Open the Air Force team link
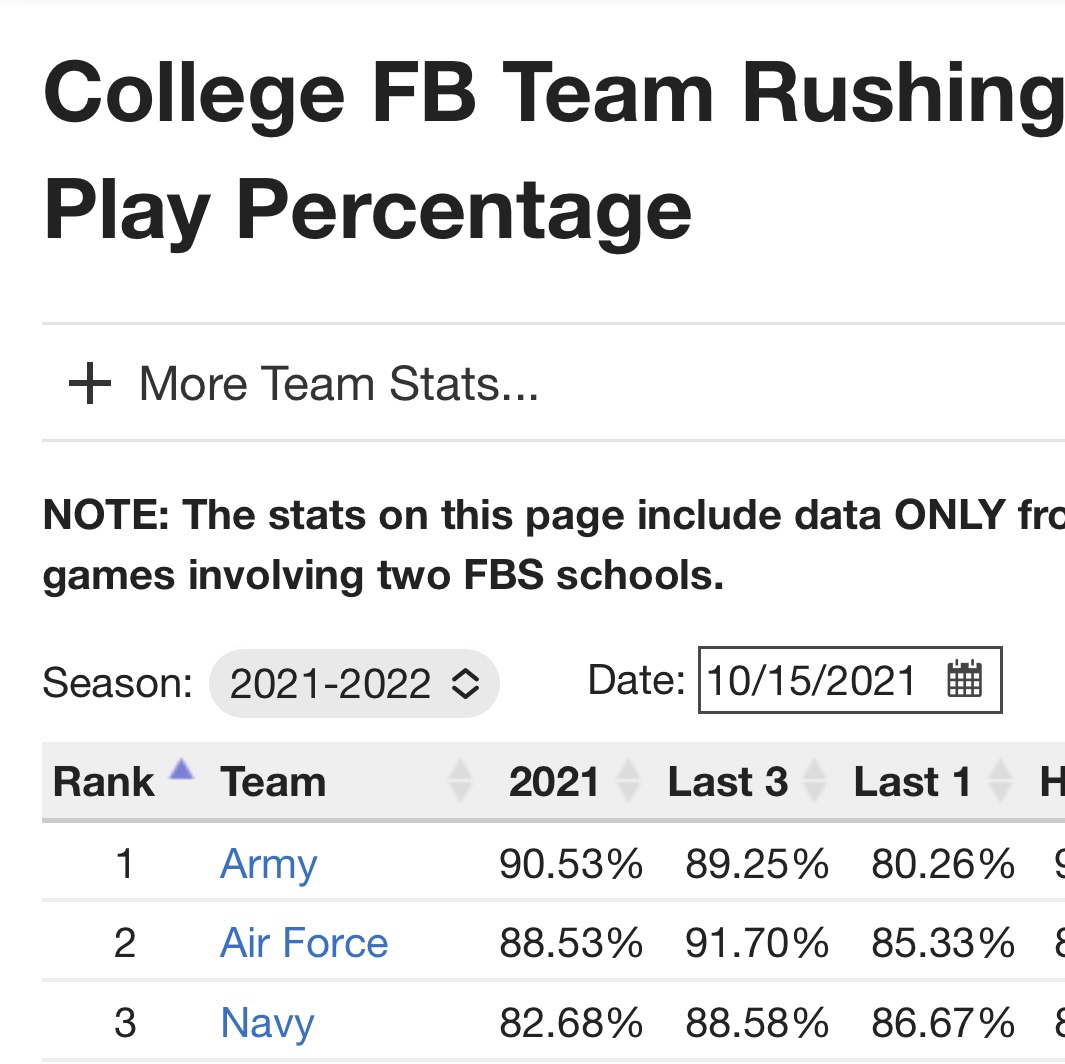 pos(304,943)
